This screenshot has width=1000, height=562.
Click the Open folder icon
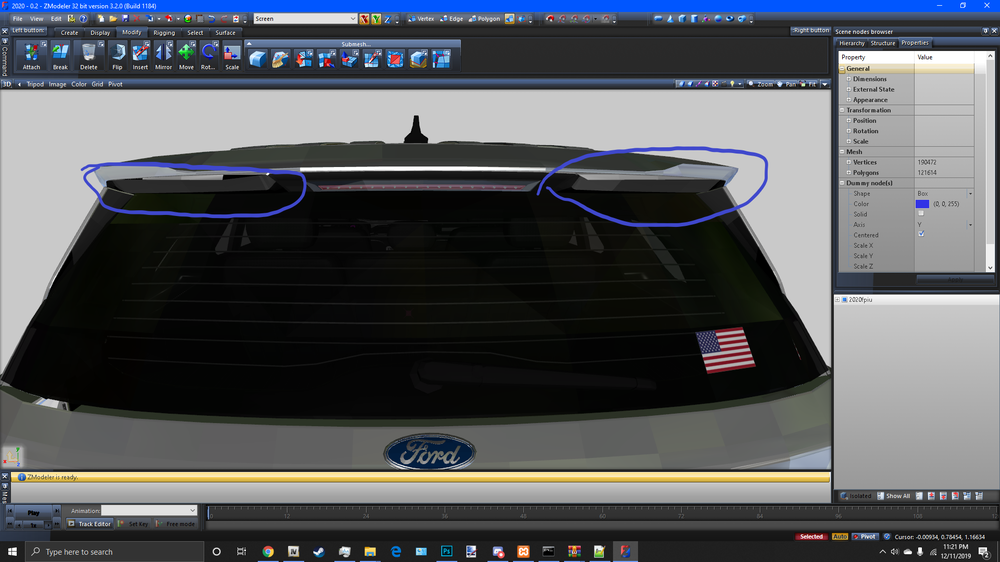click(x=113, y=19)
